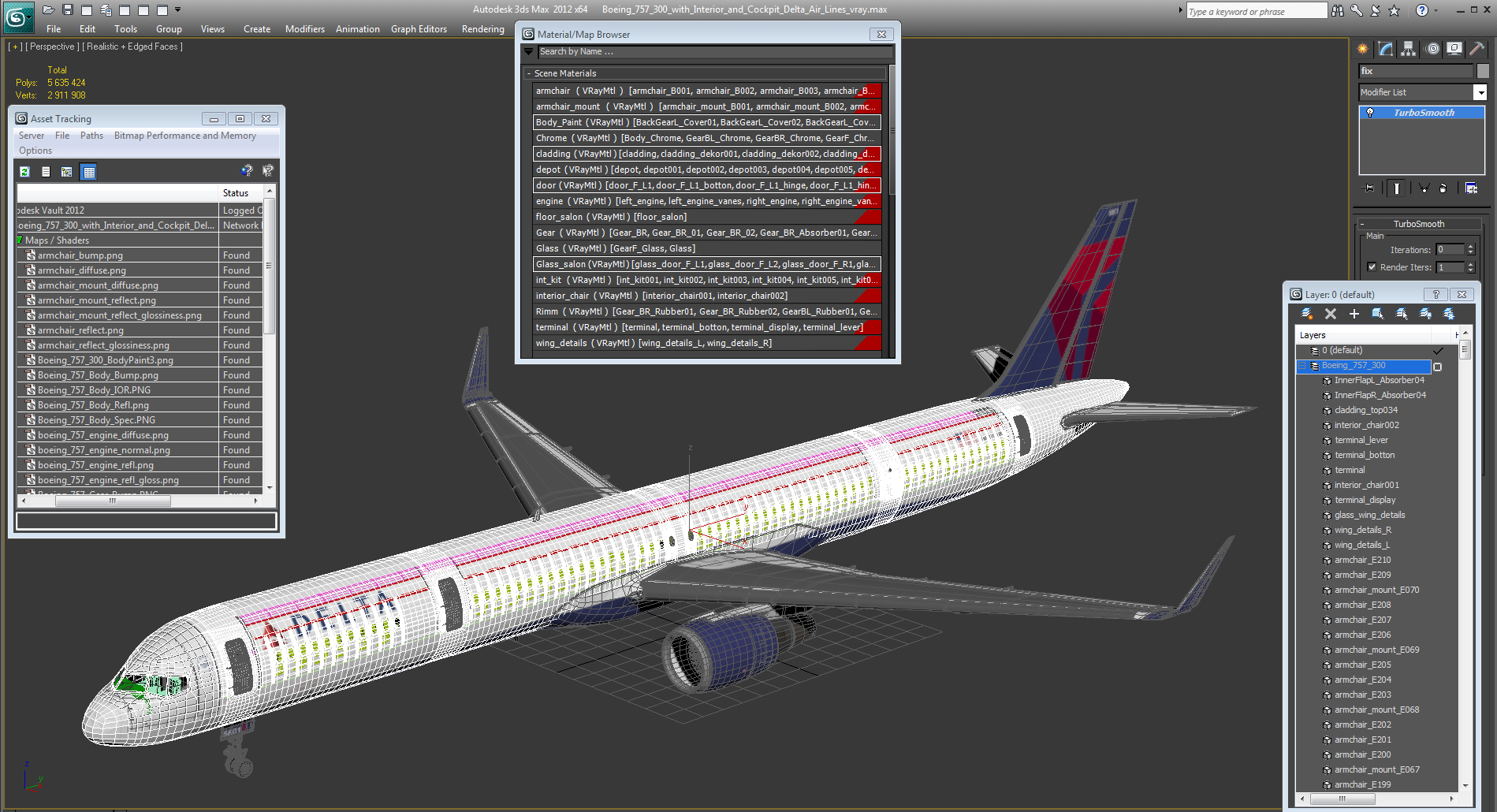Open the Rendering menu
The image size is (1497, 812).
point(482,29)
